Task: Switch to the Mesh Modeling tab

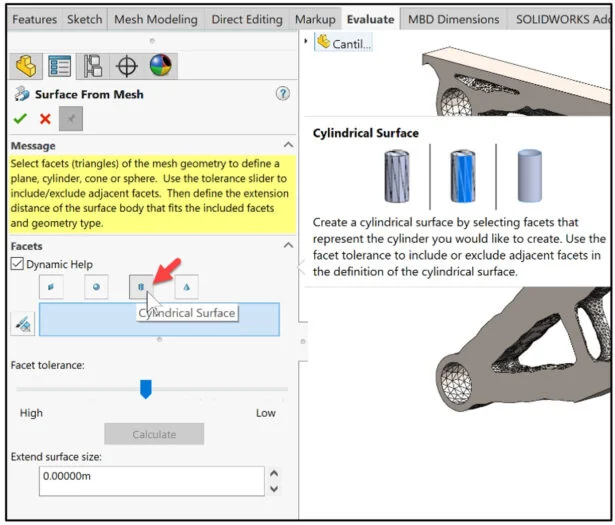Action: (154, 19)
